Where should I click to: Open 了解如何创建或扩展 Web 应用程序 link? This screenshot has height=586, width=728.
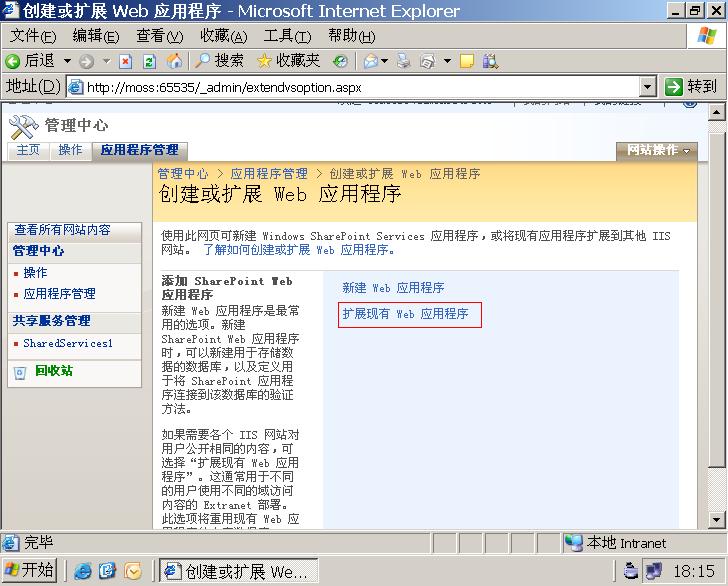point(299,250)
